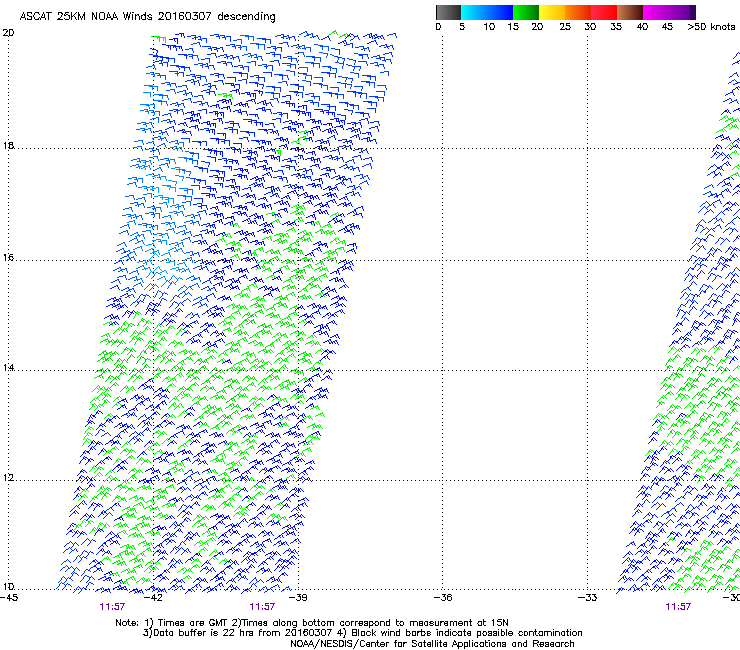Click the longitude label -39
The image size is (740, 650).
coord(298,598)
